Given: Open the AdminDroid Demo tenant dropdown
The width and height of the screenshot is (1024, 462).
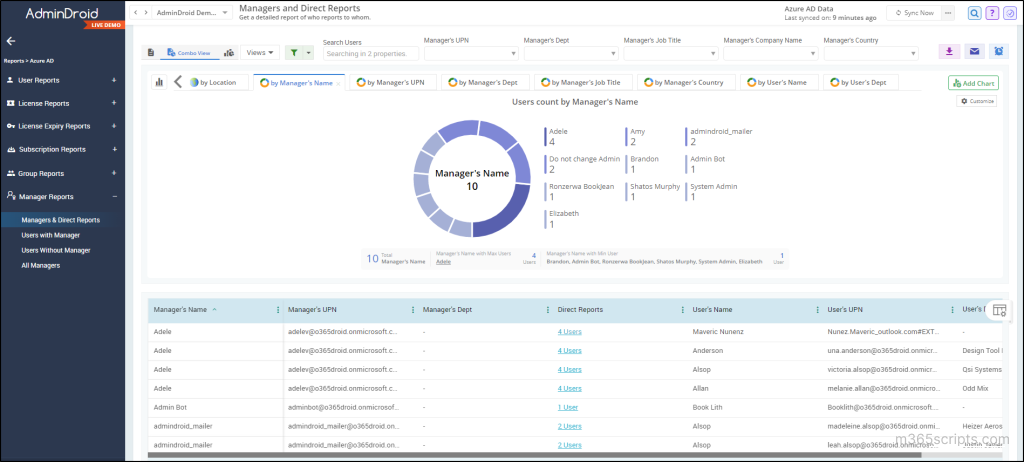Looking at the screenshot, I should [x=193, y=13].
